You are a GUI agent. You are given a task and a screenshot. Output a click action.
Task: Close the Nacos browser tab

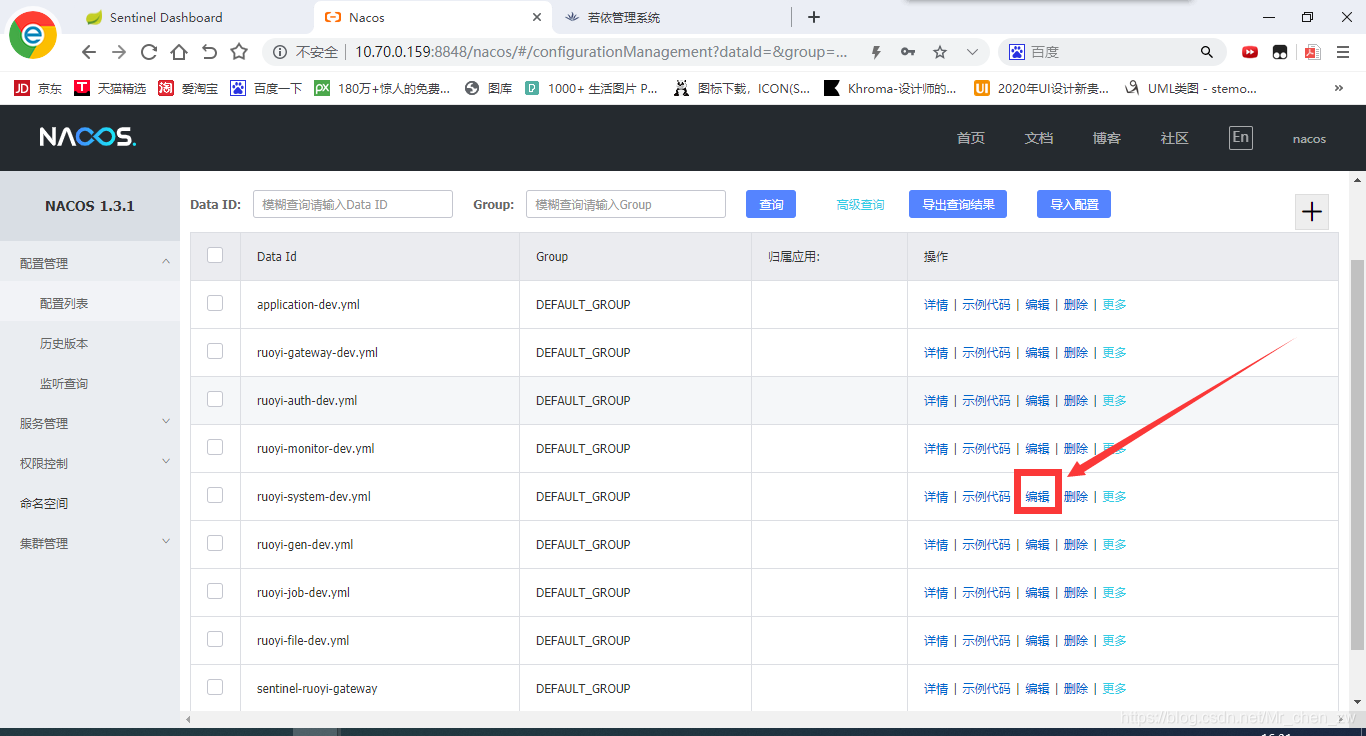[537, 17]
